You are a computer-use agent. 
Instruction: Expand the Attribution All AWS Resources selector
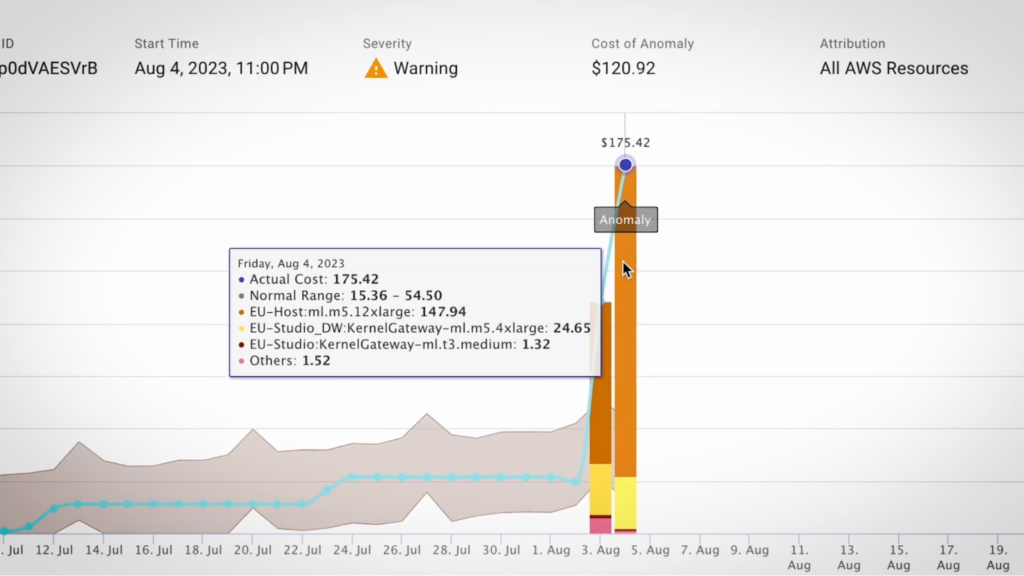click(x=893, y=68)
